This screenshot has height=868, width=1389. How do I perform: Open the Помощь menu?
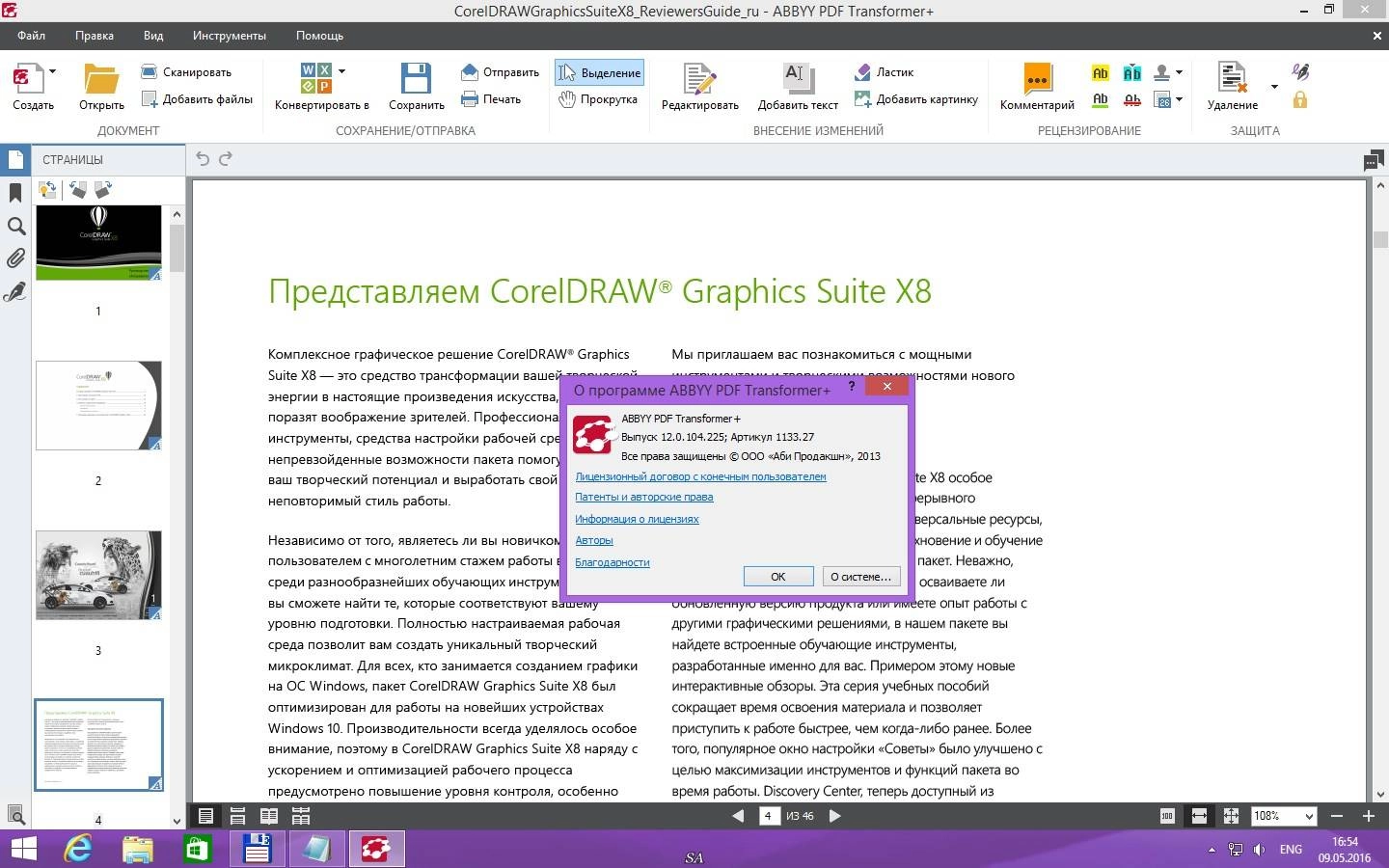click(x=319, y=35)
